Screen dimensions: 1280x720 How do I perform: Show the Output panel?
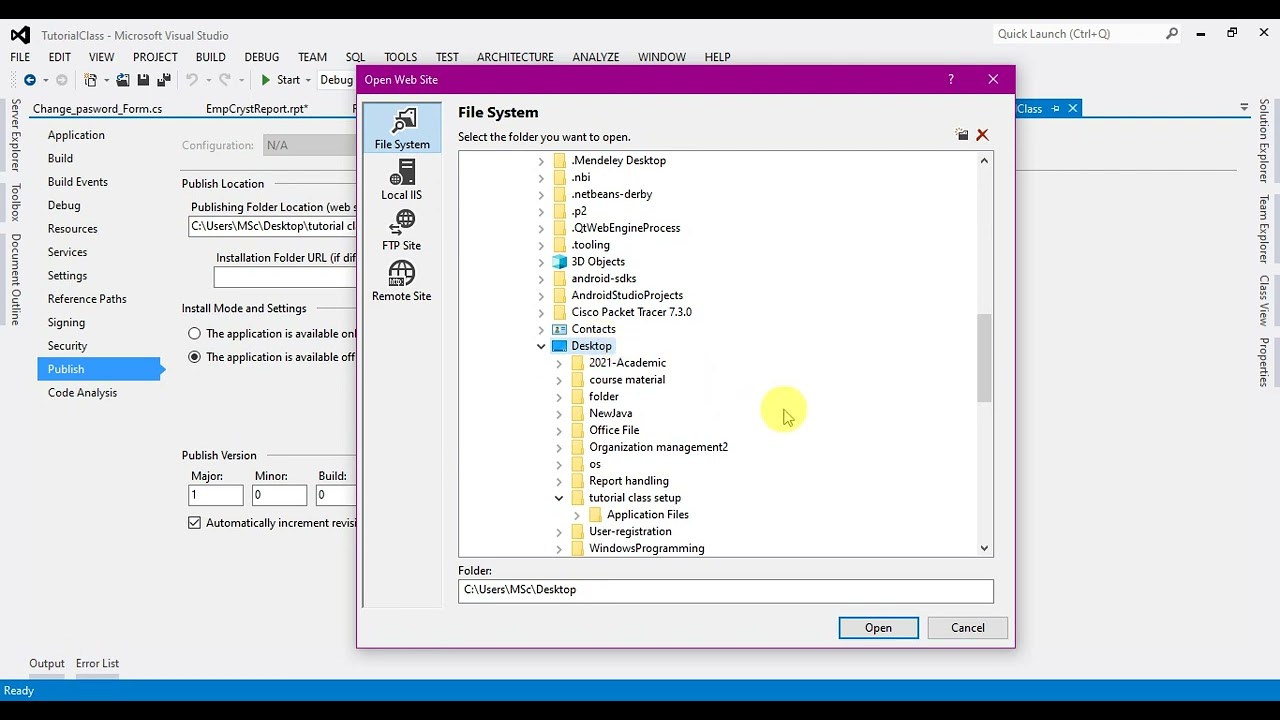coord(46,663)
